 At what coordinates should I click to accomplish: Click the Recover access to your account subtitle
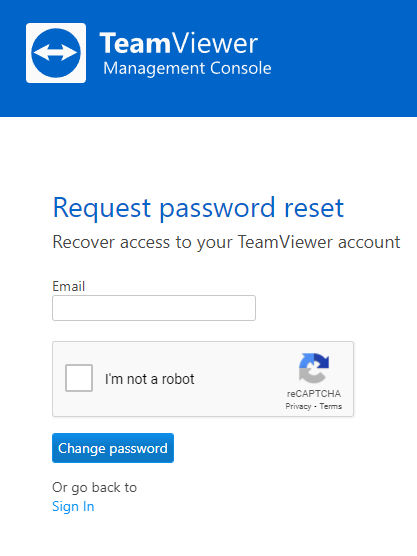tap(226, 243)
